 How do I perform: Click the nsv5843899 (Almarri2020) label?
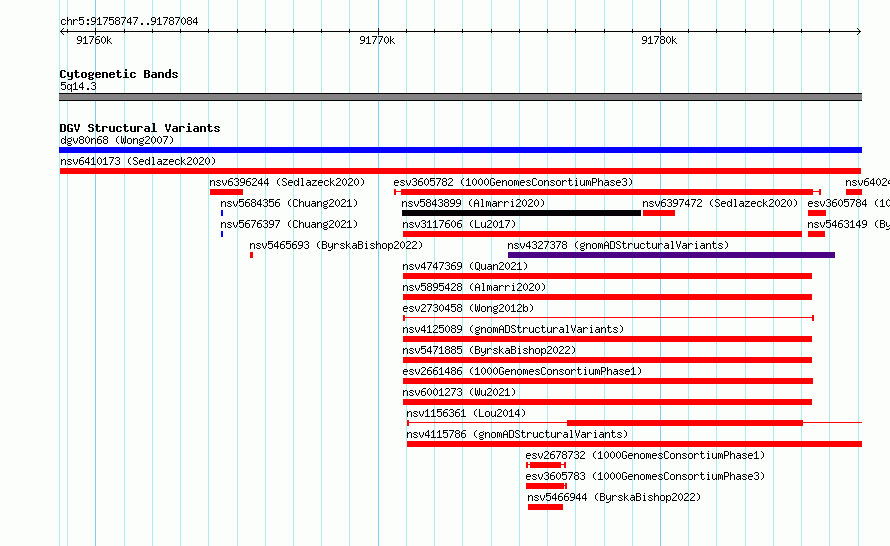pyautogui.click(x=473, y=203)
